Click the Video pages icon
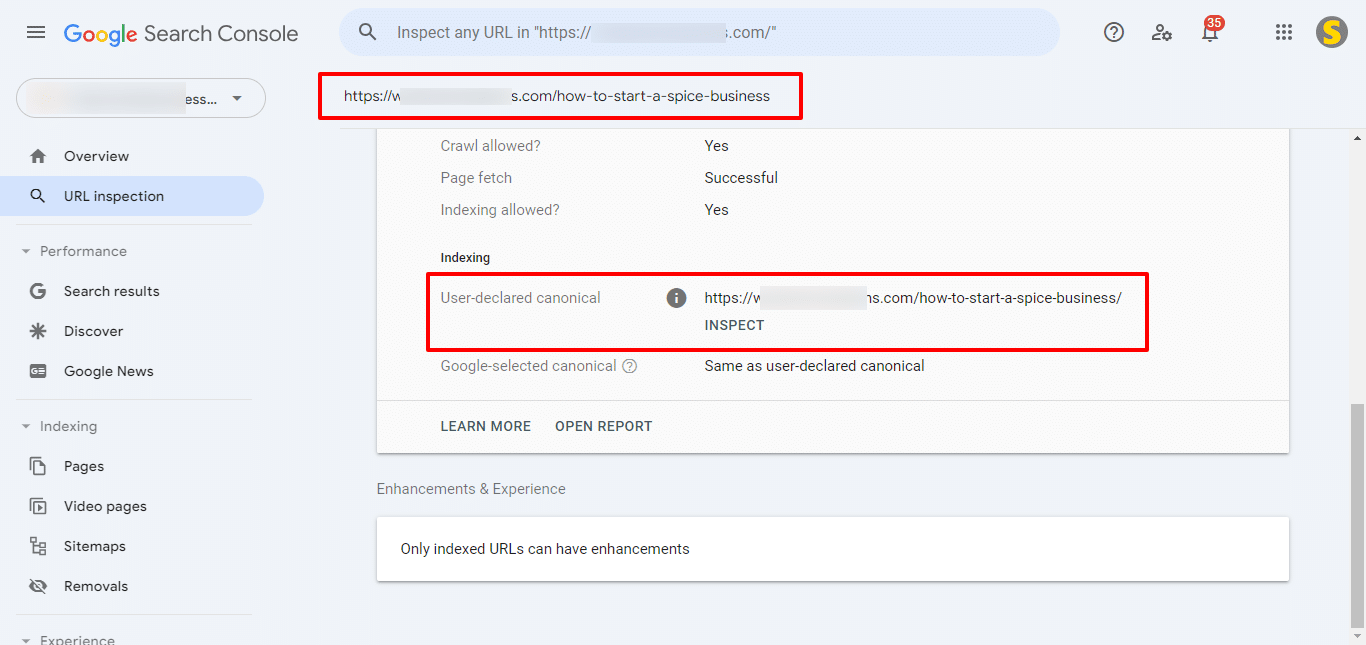The height and width of the screenshot is (645, 1366). pyautogui.click(x=38, y=506)
